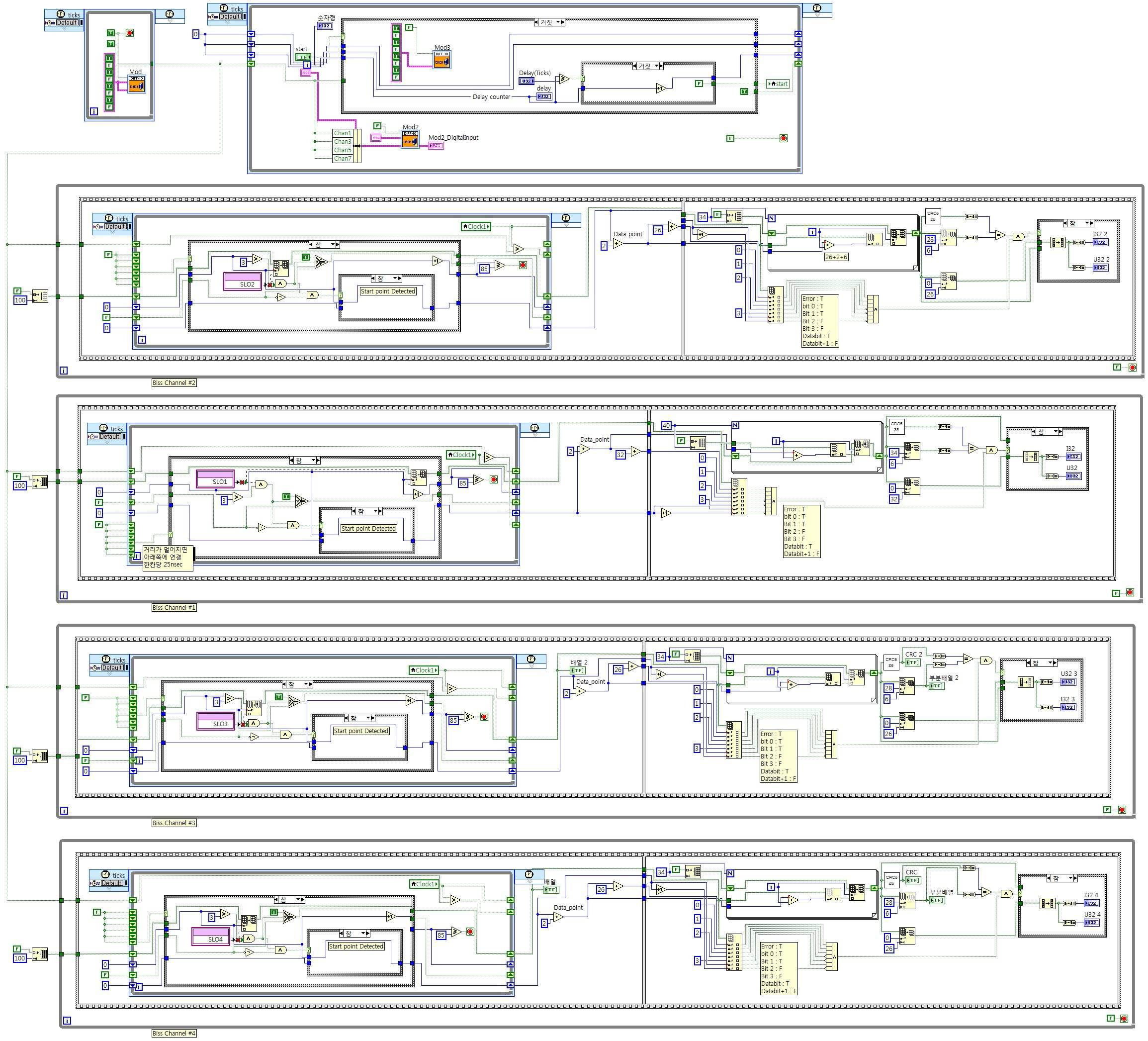Click the 26+2+6 comment label
The width and height of the screenshot is (1148, 1041).
point(836,257)
